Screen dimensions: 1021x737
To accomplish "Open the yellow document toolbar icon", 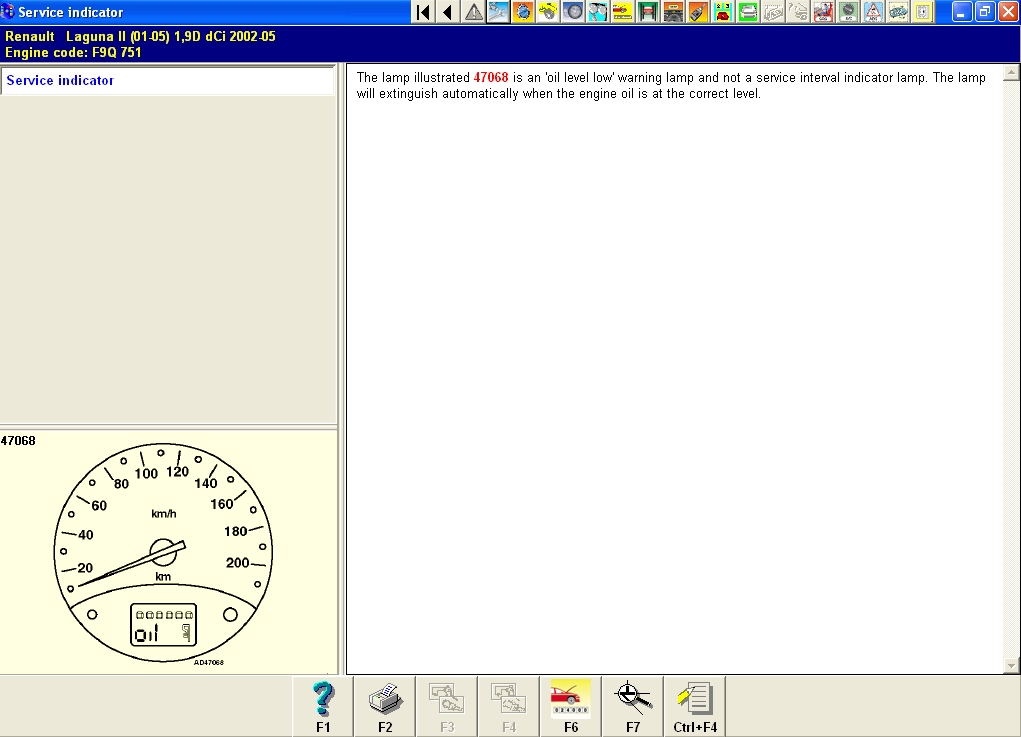I will [923, 12].
